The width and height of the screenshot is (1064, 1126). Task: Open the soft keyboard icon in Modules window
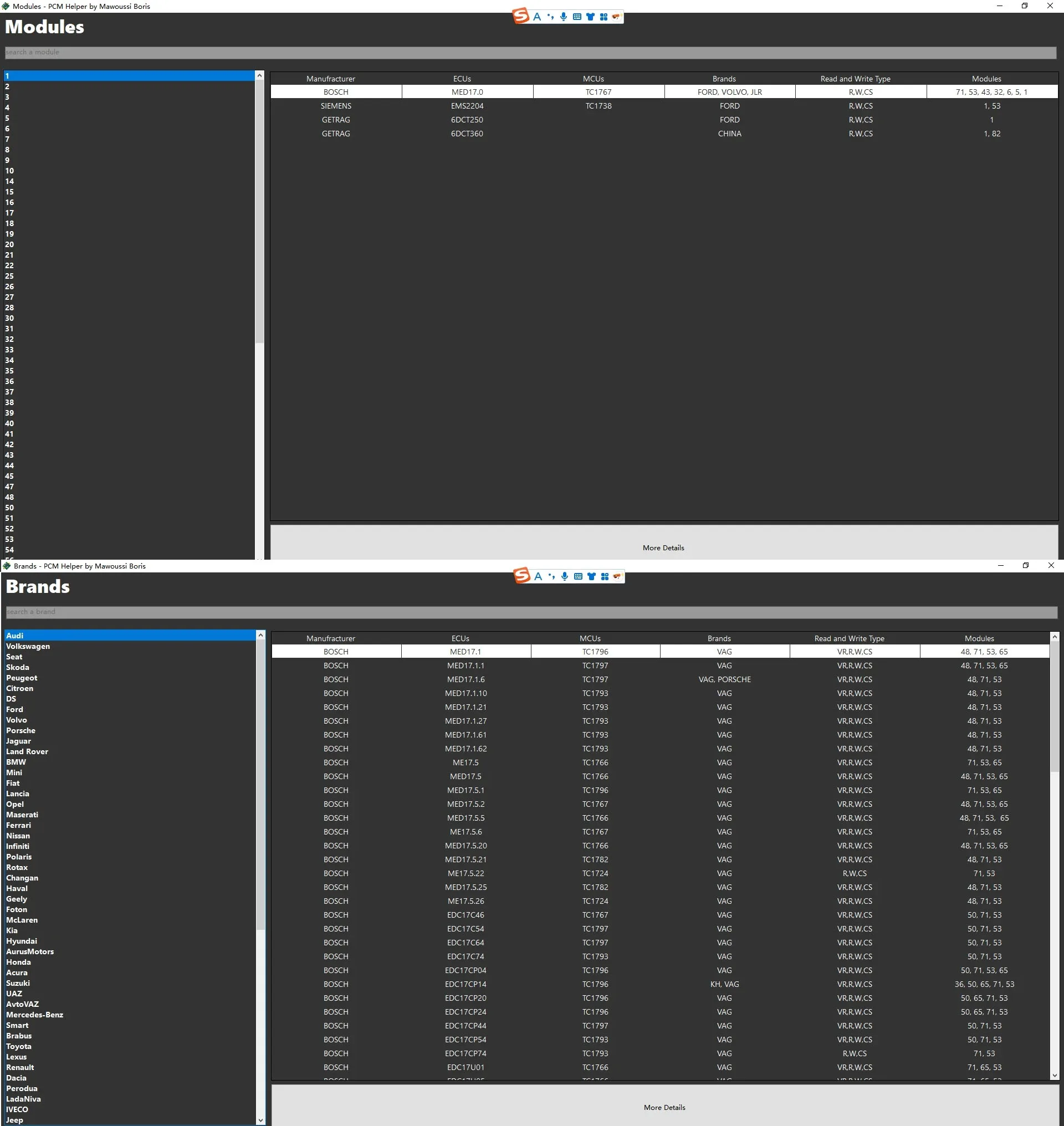pyautogui.click(x=577, y=17)
